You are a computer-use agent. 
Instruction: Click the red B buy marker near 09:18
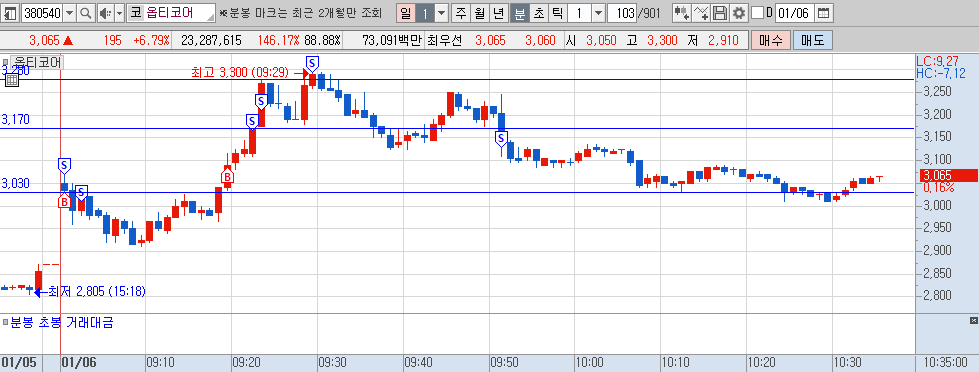228,177
